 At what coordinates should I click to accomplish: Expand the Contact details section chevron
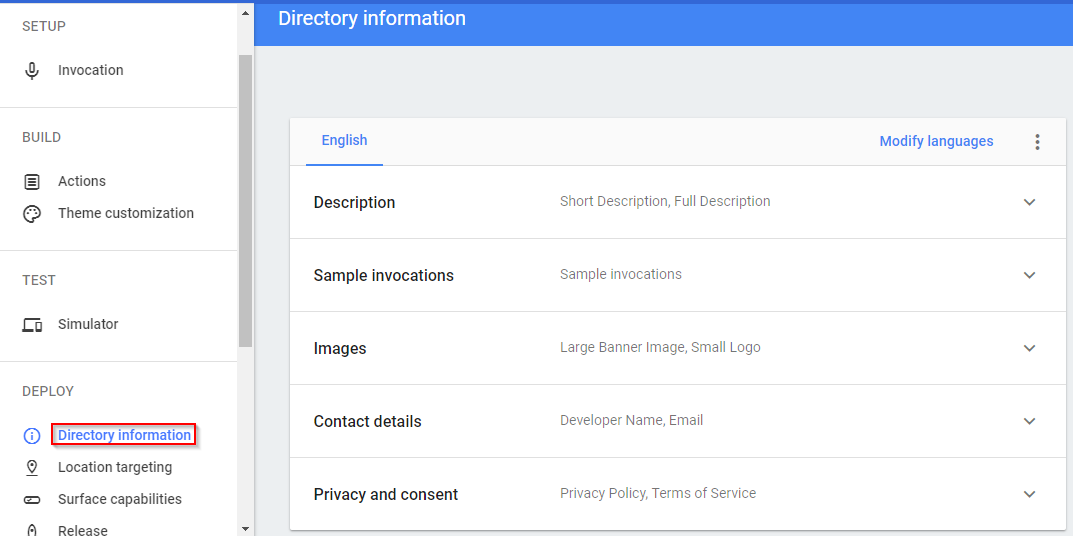click(1029, 421)
